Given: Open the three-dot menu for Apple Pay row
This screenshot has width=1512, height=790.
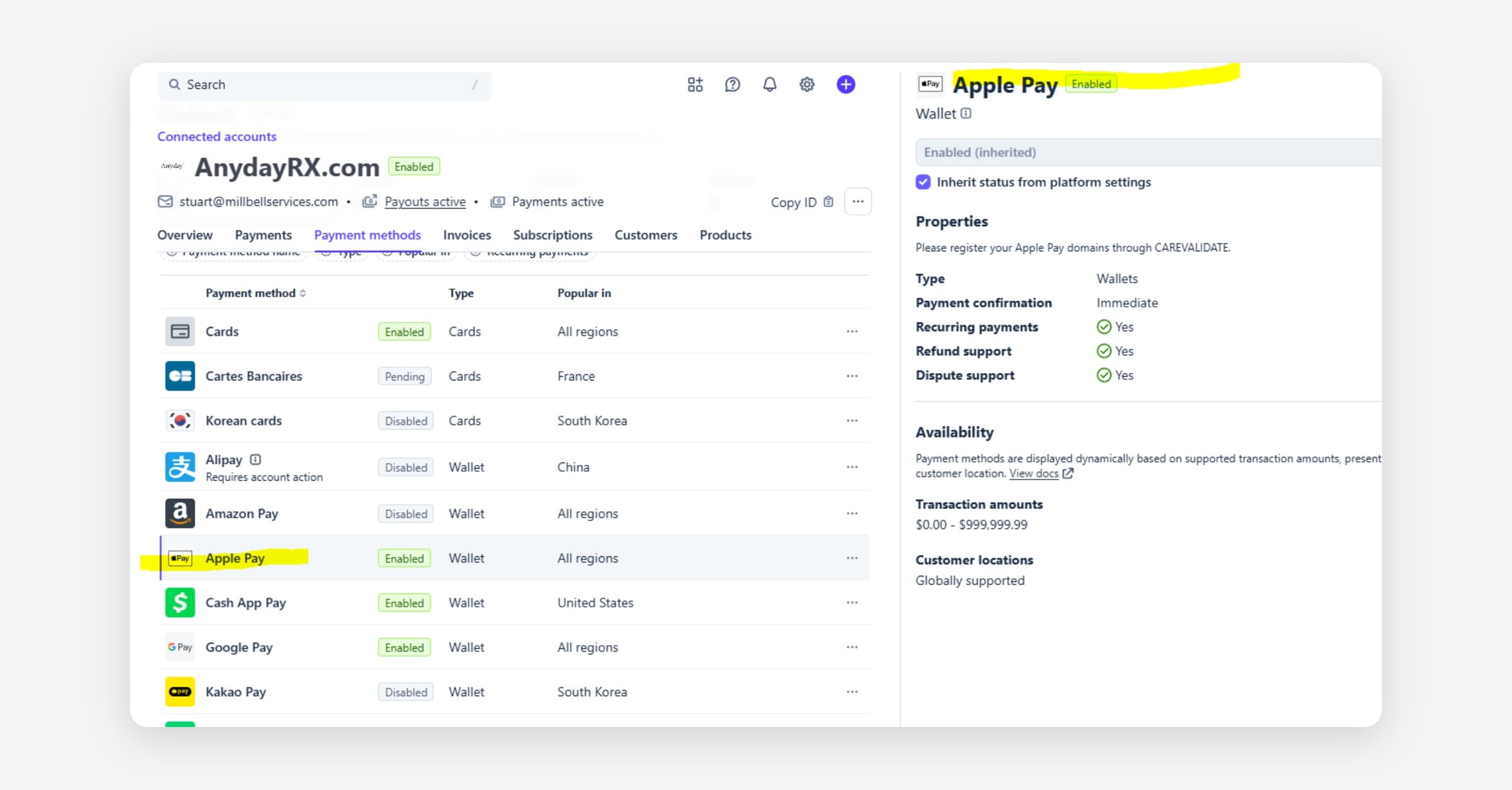Looking at the screenshot, I should tap(852, 558).
